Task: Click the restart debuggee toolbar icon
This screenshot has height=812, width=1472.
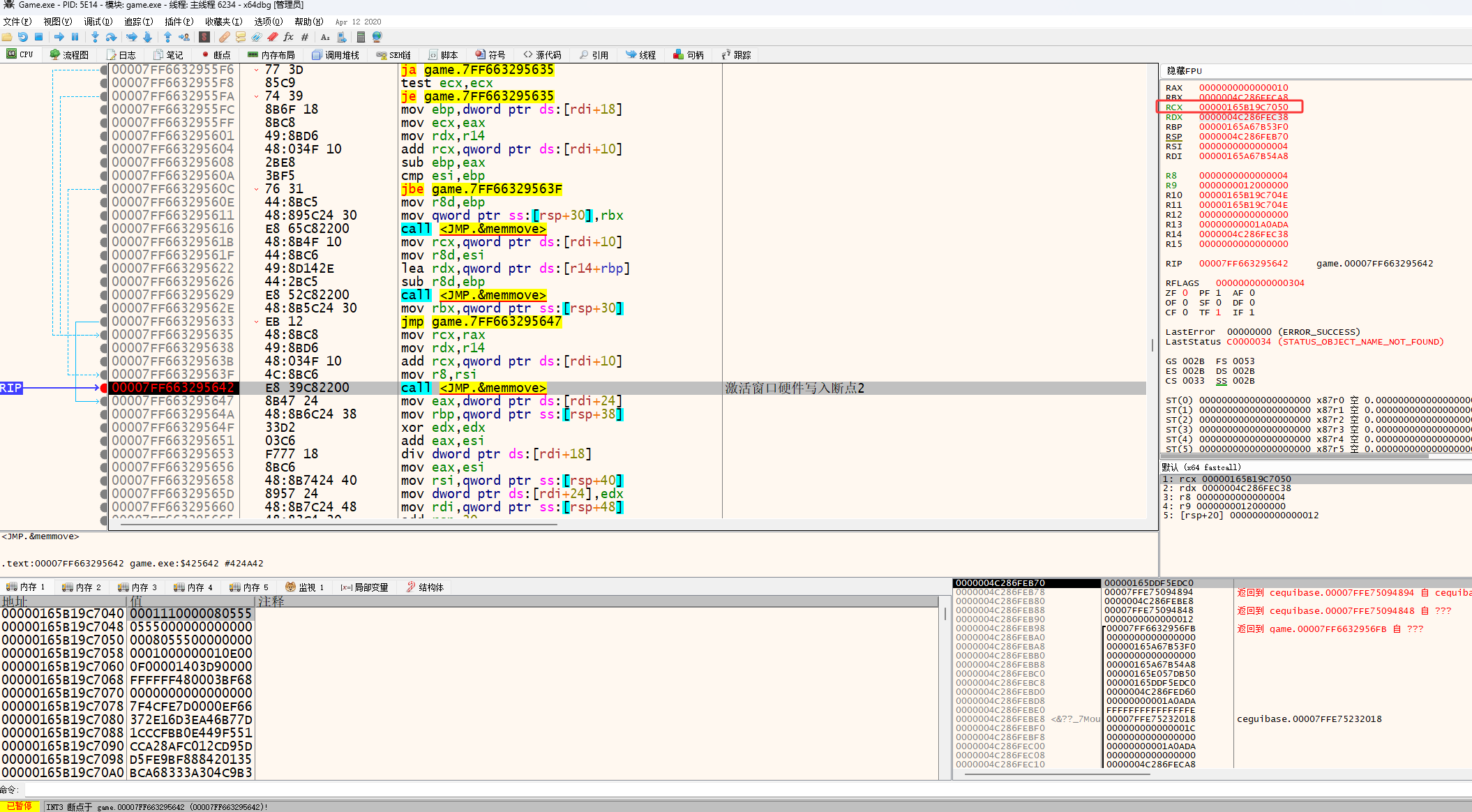Action: (x=23, y=37)
